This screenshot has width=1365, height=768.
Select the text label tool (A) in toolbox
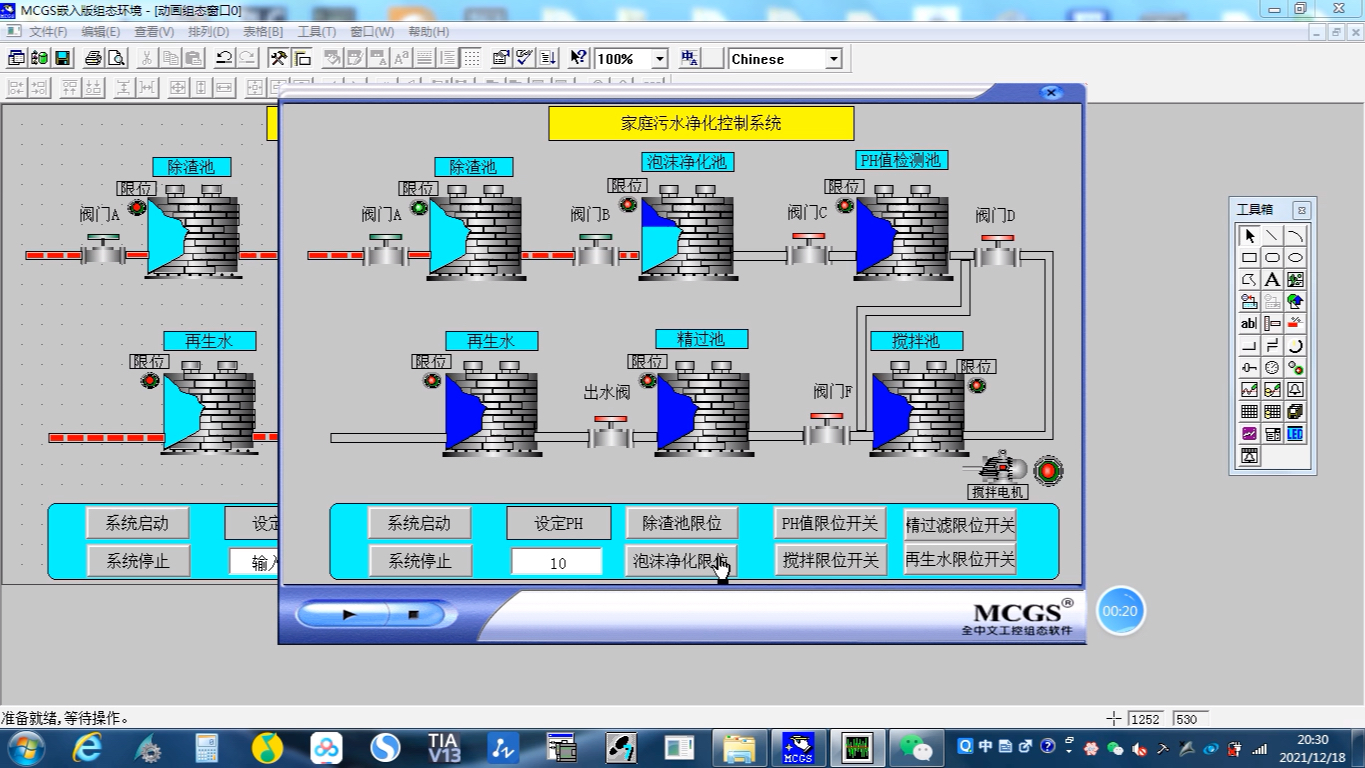pos(1272,279)
